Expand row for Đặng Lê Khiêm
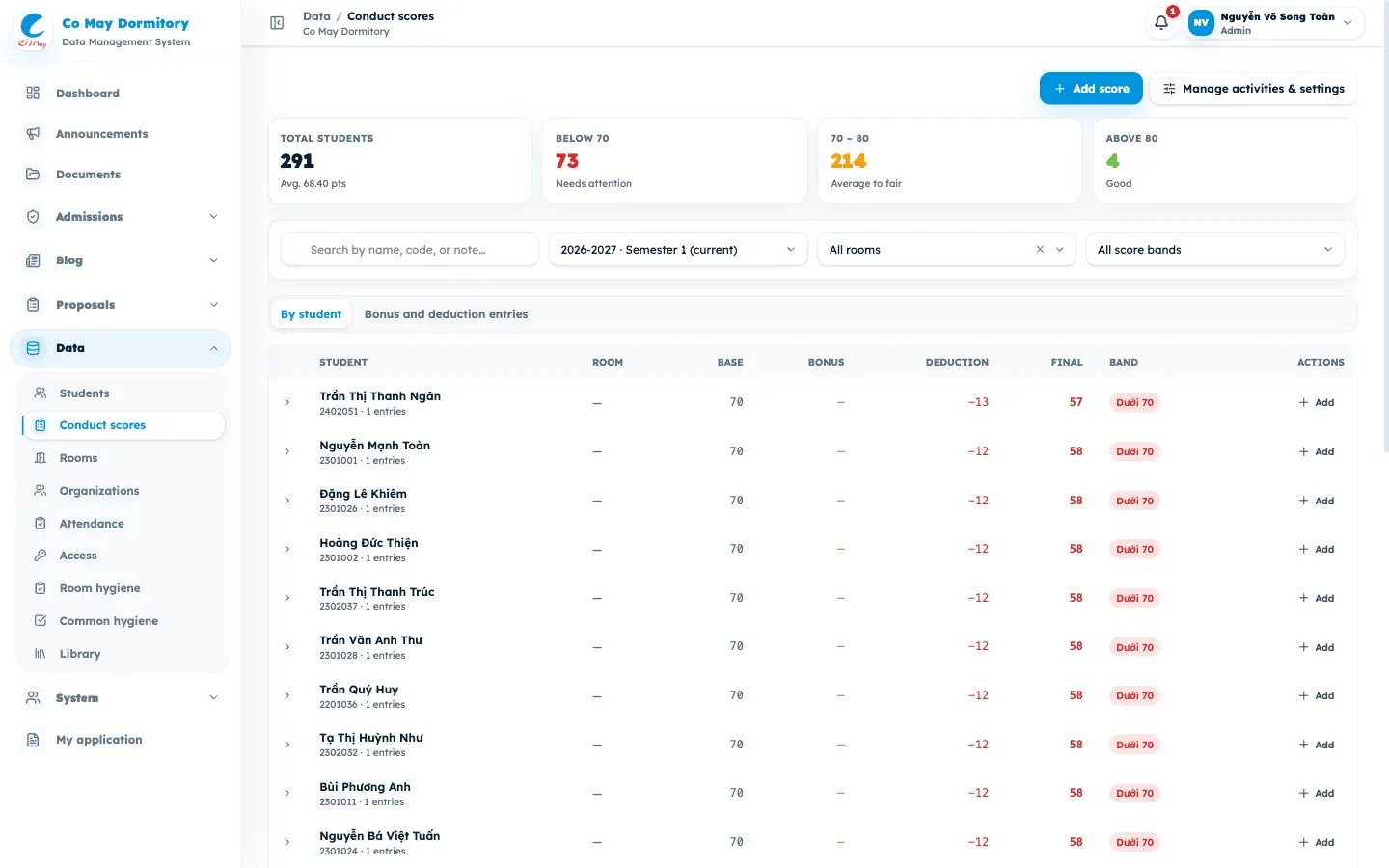The image size is (1389, 868). click(x=287, y=501)
